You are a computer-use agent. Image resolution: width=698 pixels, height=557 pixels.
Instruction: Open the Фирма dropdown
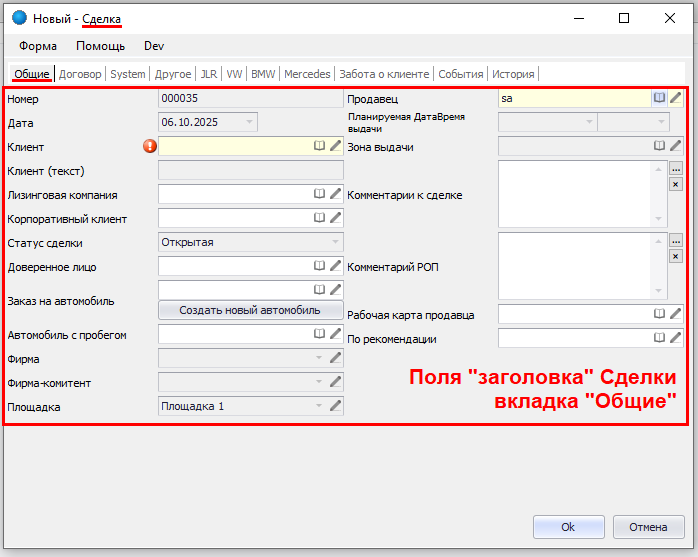[319, 357]
